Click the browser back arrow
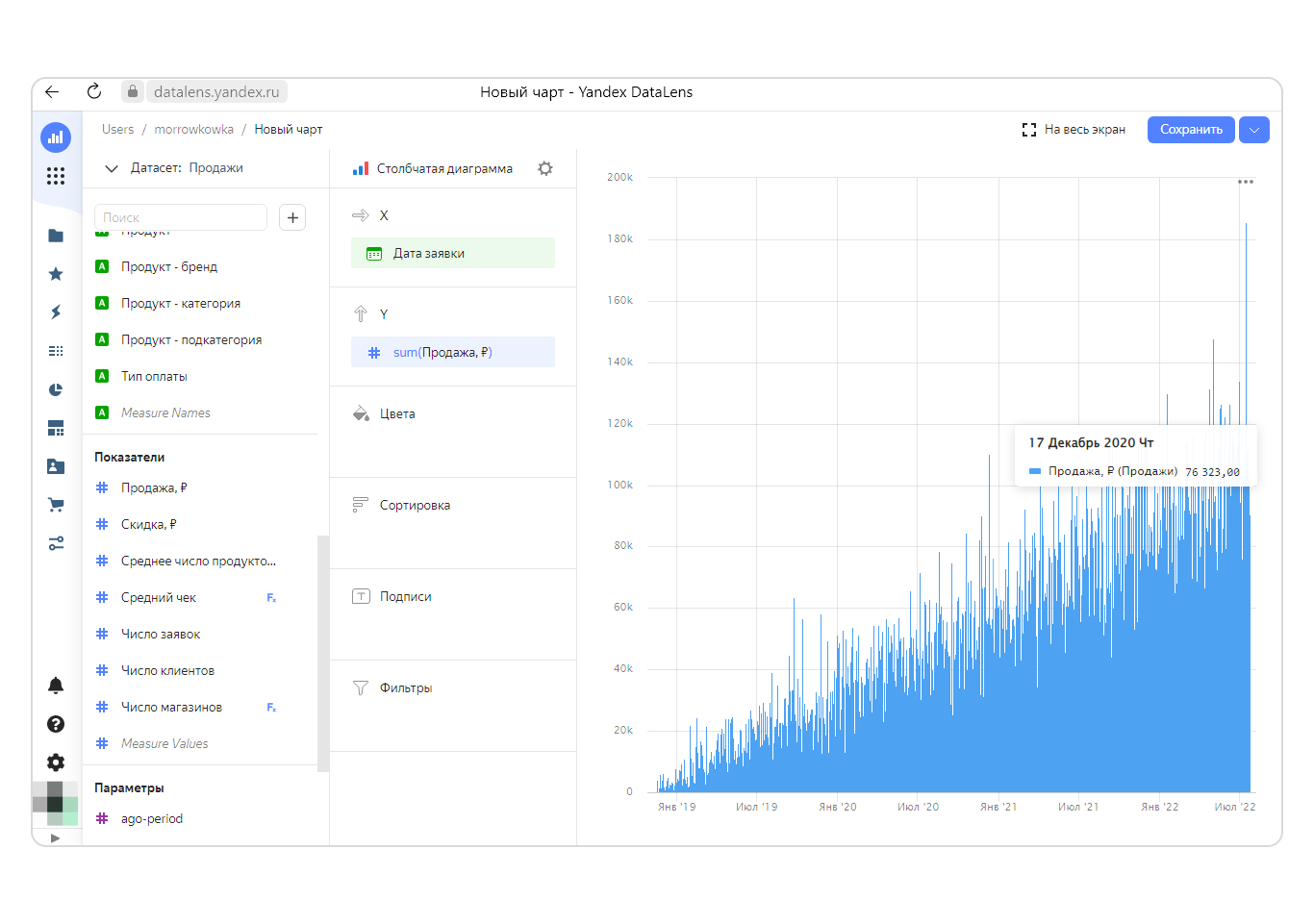Screen dimensions: 1314x924 [x=52, y=92]
